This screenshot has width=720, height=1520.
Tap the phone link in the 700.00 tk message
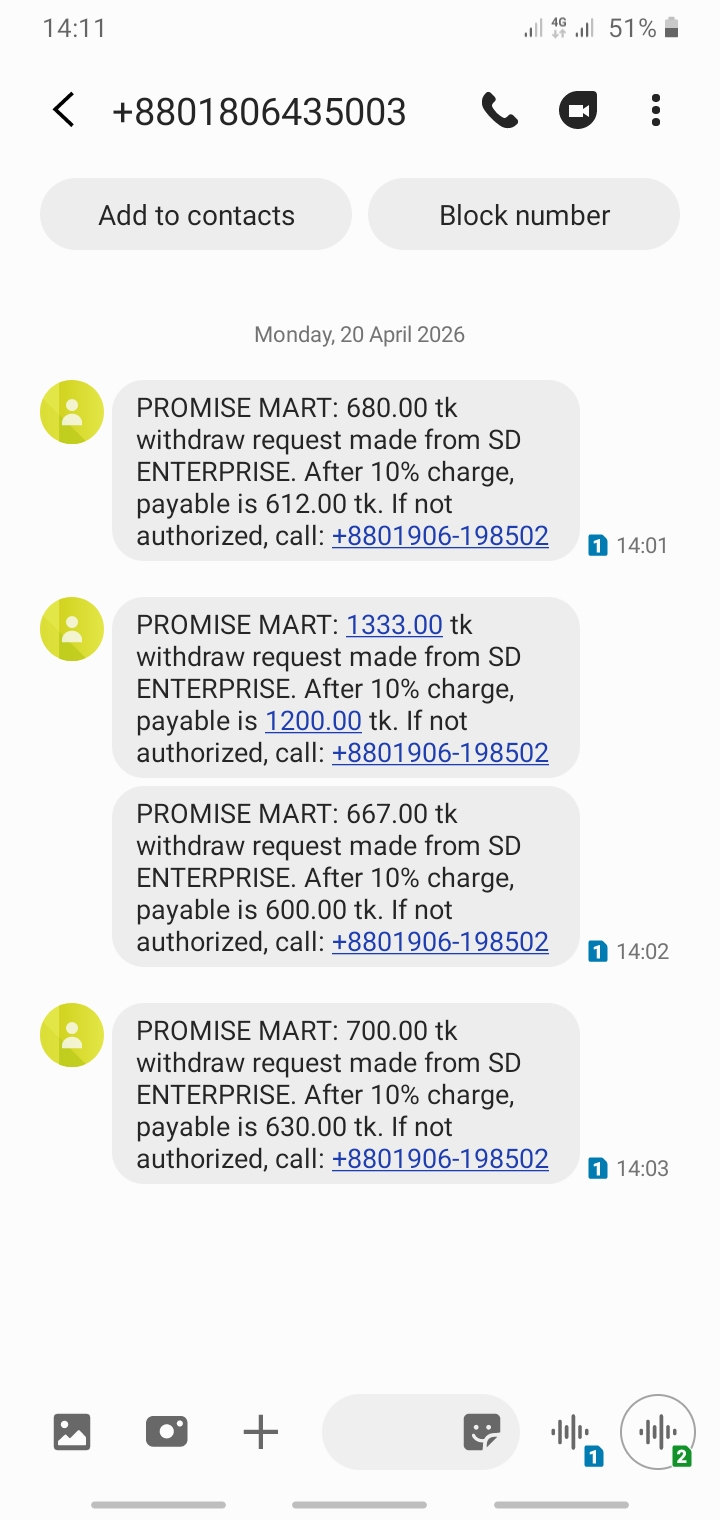coord(440,1159)
